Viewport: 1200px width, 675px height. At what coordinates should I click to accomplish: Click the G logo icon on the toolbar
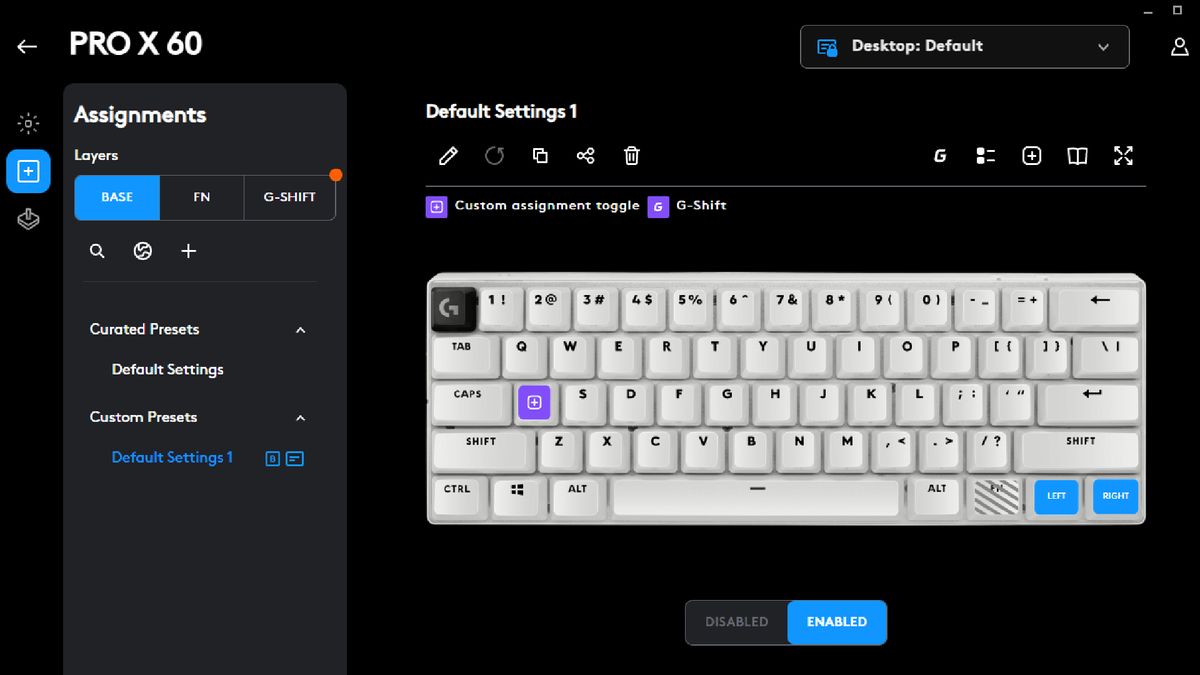pyautogui.click(x=939, y=156)
